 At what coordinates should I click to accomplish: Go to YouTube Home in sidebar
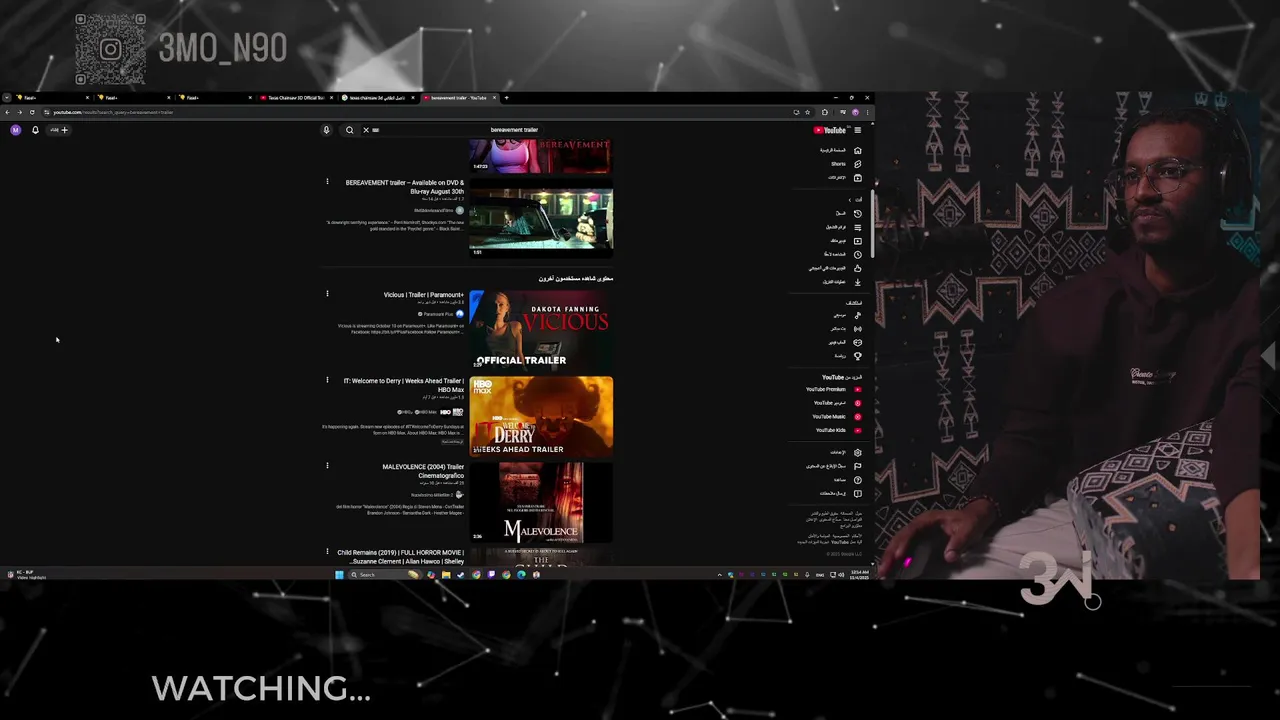840,150
